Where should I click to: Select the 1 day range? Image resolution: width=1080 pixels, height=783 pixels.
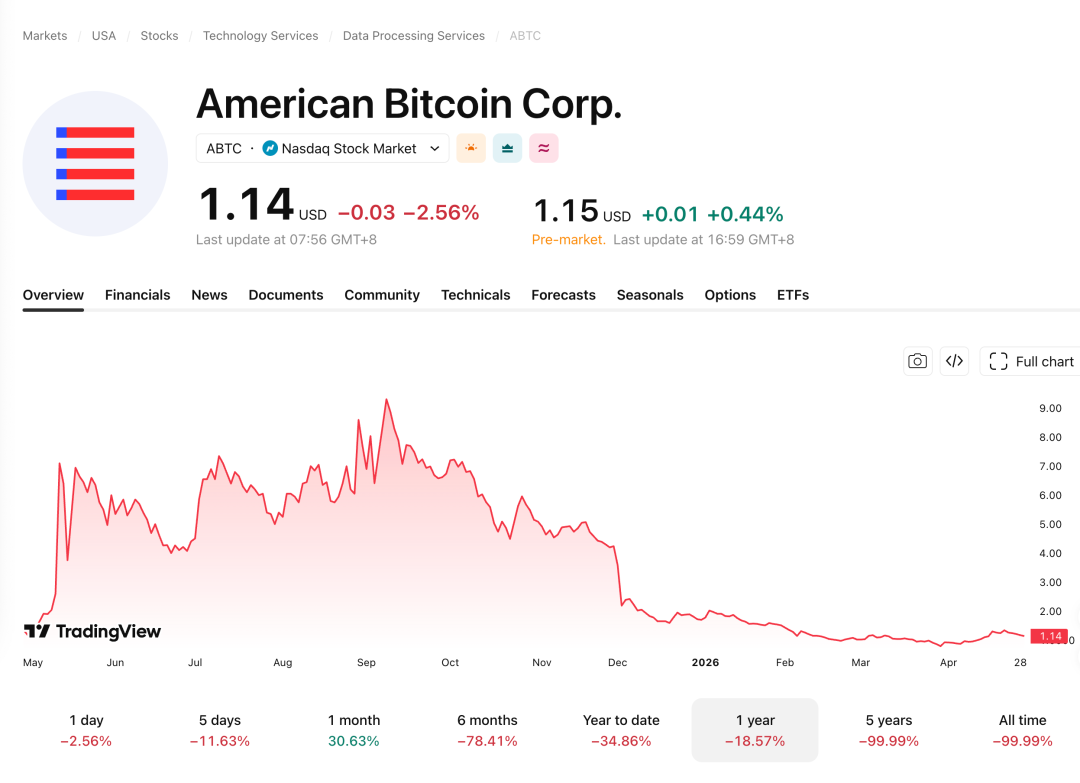point(86,730)
